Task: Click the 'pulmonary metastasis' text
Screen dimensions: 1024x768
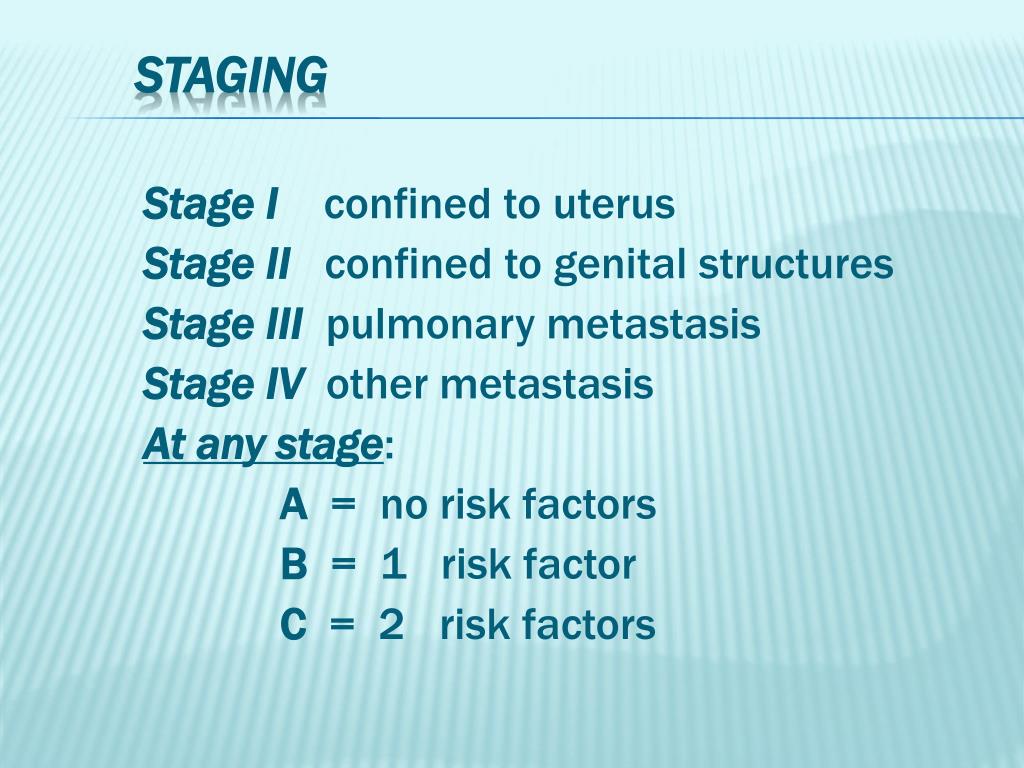Action: (543, 325)
